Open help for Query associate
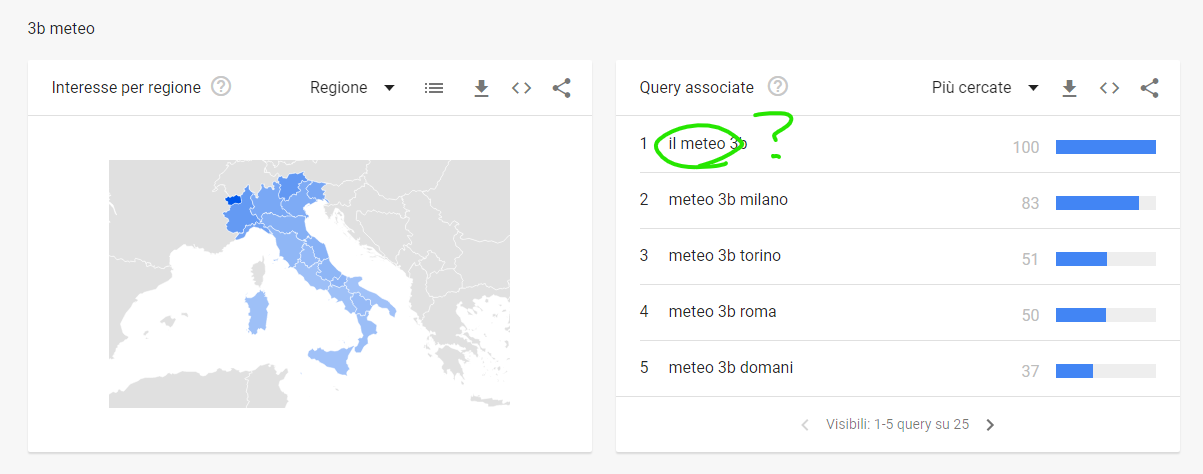1203x474 pixels. [x=777, y=87]
